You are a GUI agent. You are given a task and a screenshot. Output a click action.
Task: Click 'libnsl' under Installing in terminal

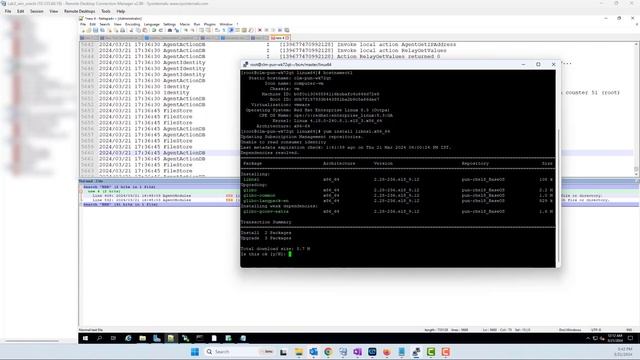point(251,180)
